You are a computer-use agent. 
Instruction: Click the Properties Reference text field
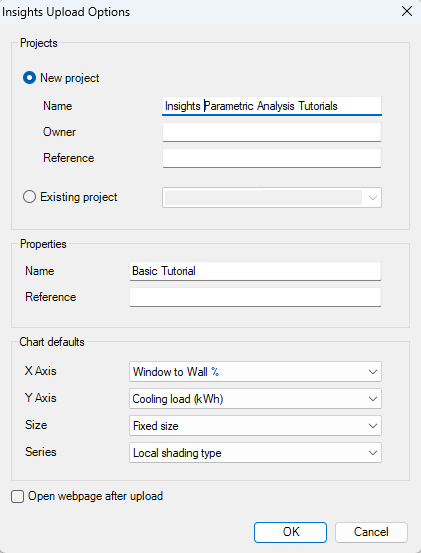[255, 297]
